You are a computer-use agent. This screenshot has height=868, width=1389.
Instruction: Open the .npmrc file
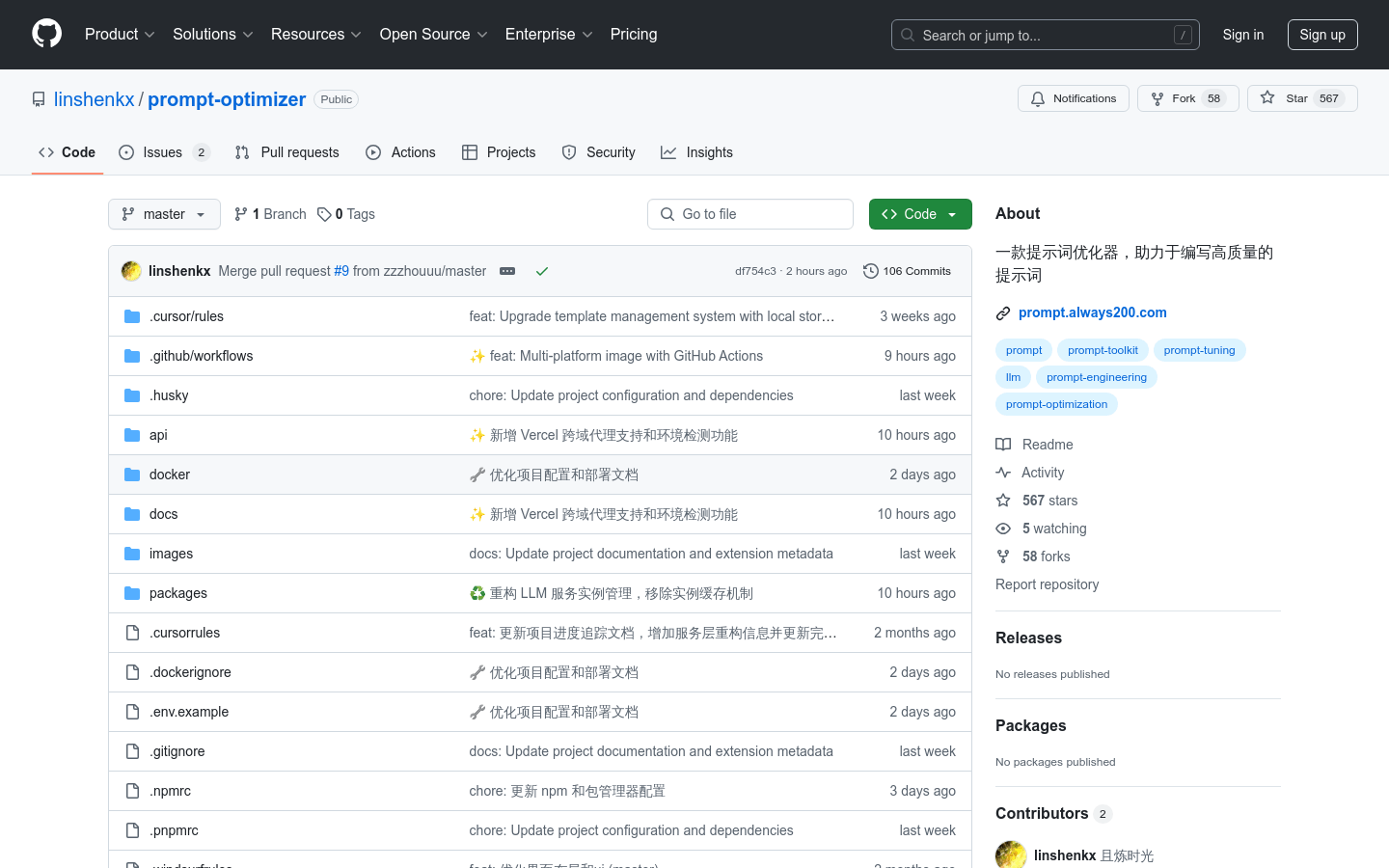click(170, 791)
